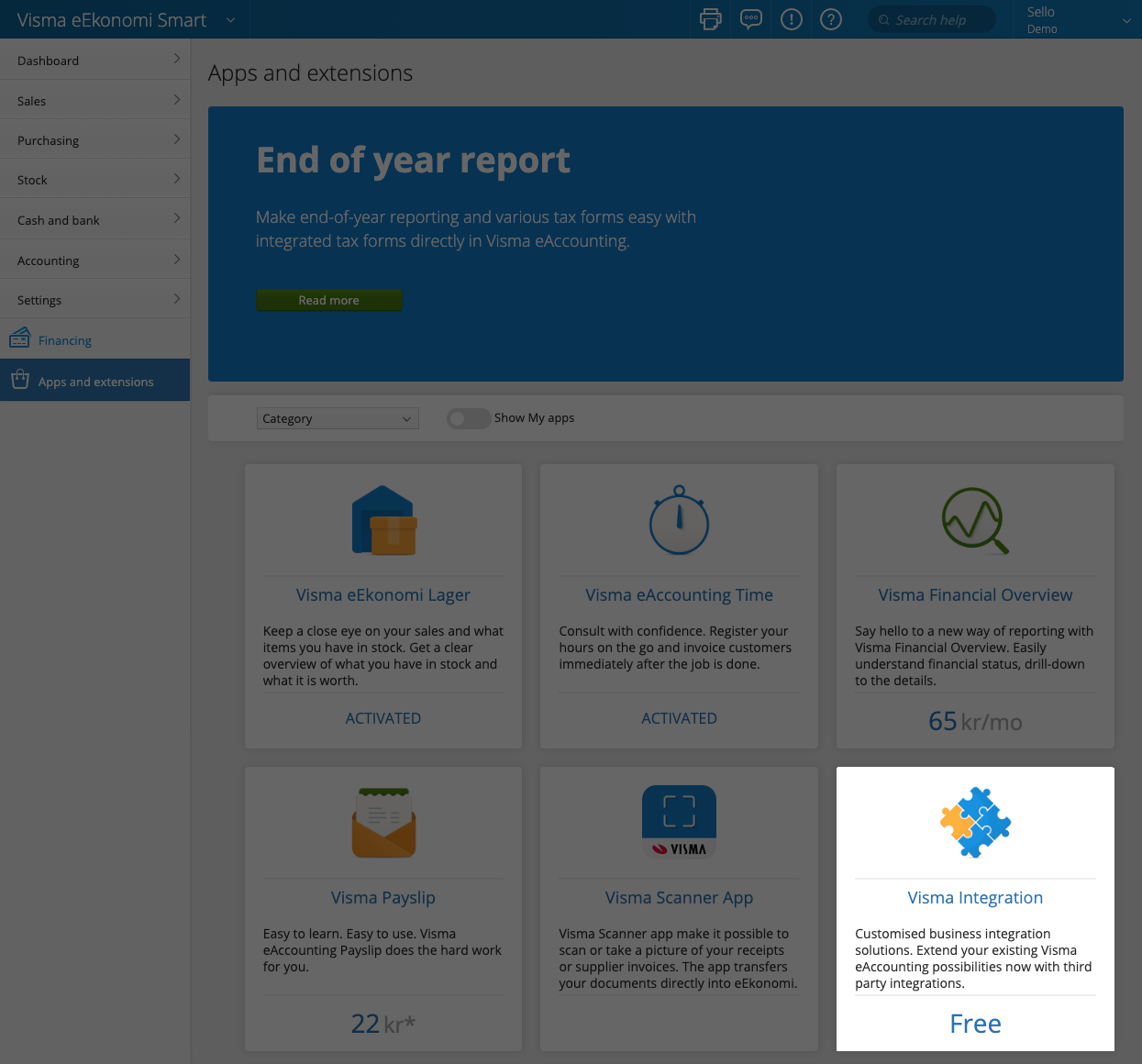The width and height of the screenshot is (1142, 1064).
Task: Click the printer icon in the top bar
Action: coord(710,19)
